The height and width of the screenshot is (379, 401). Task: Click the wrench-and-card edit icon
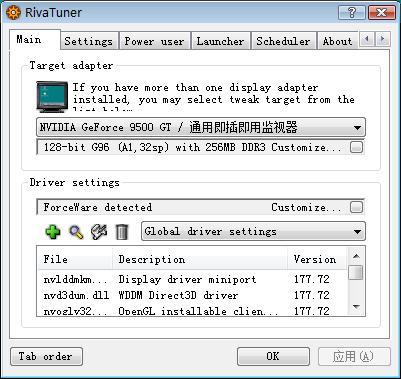point(99,232)
